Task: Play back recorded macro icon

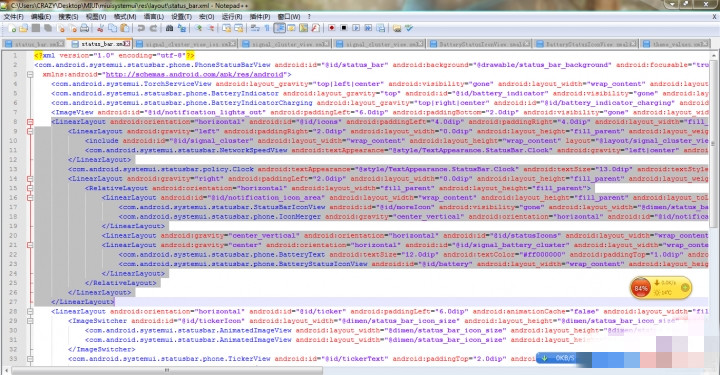Action: tap(356, 28)
